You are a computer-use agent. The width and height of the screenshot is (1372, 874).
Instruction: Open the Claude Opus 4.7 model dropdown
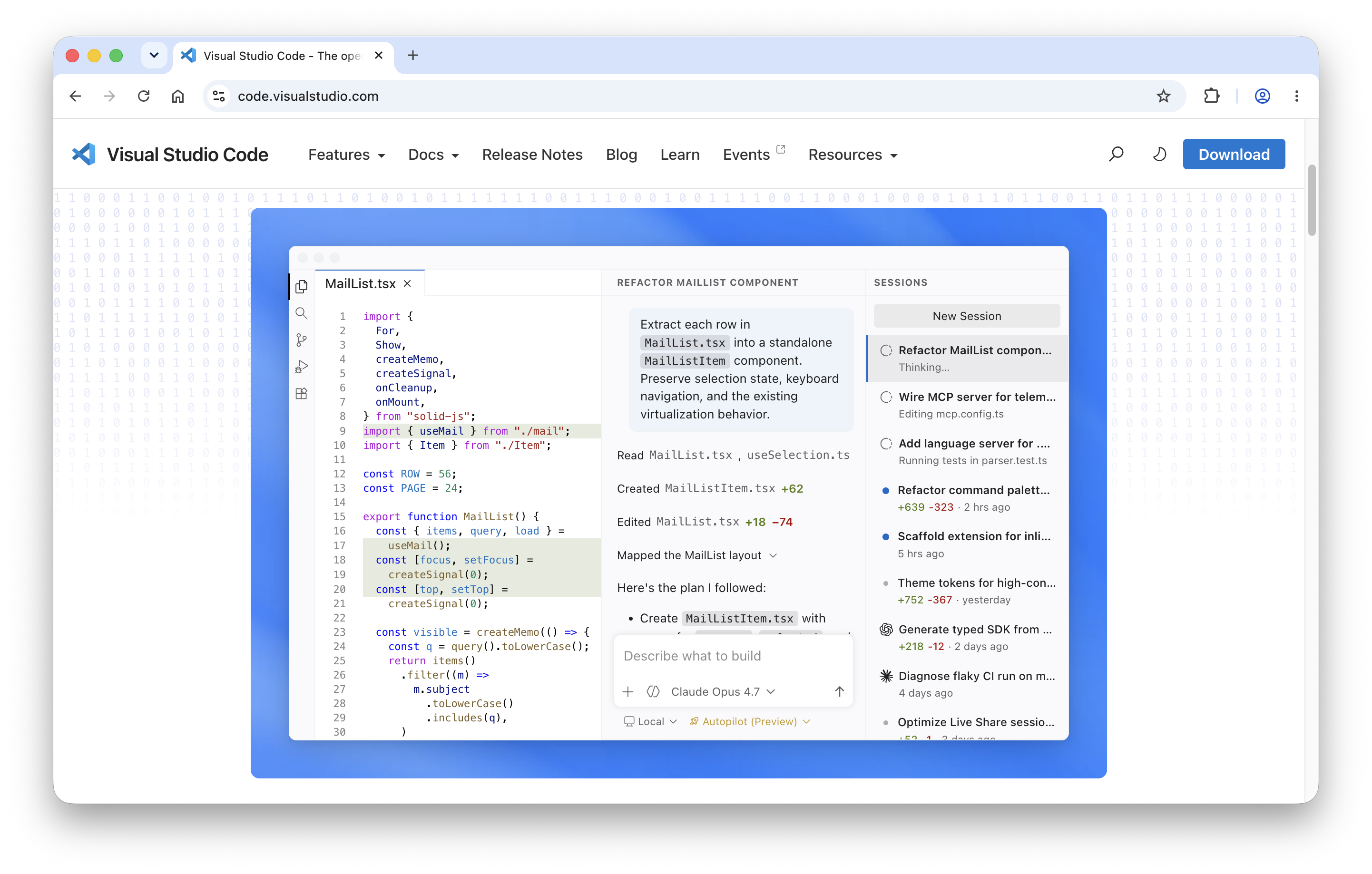tap(723, 691)
